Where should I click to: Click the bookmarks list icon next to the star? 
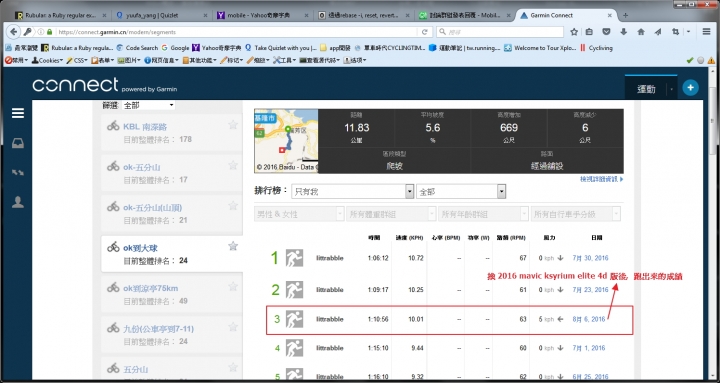pos(590,32)
